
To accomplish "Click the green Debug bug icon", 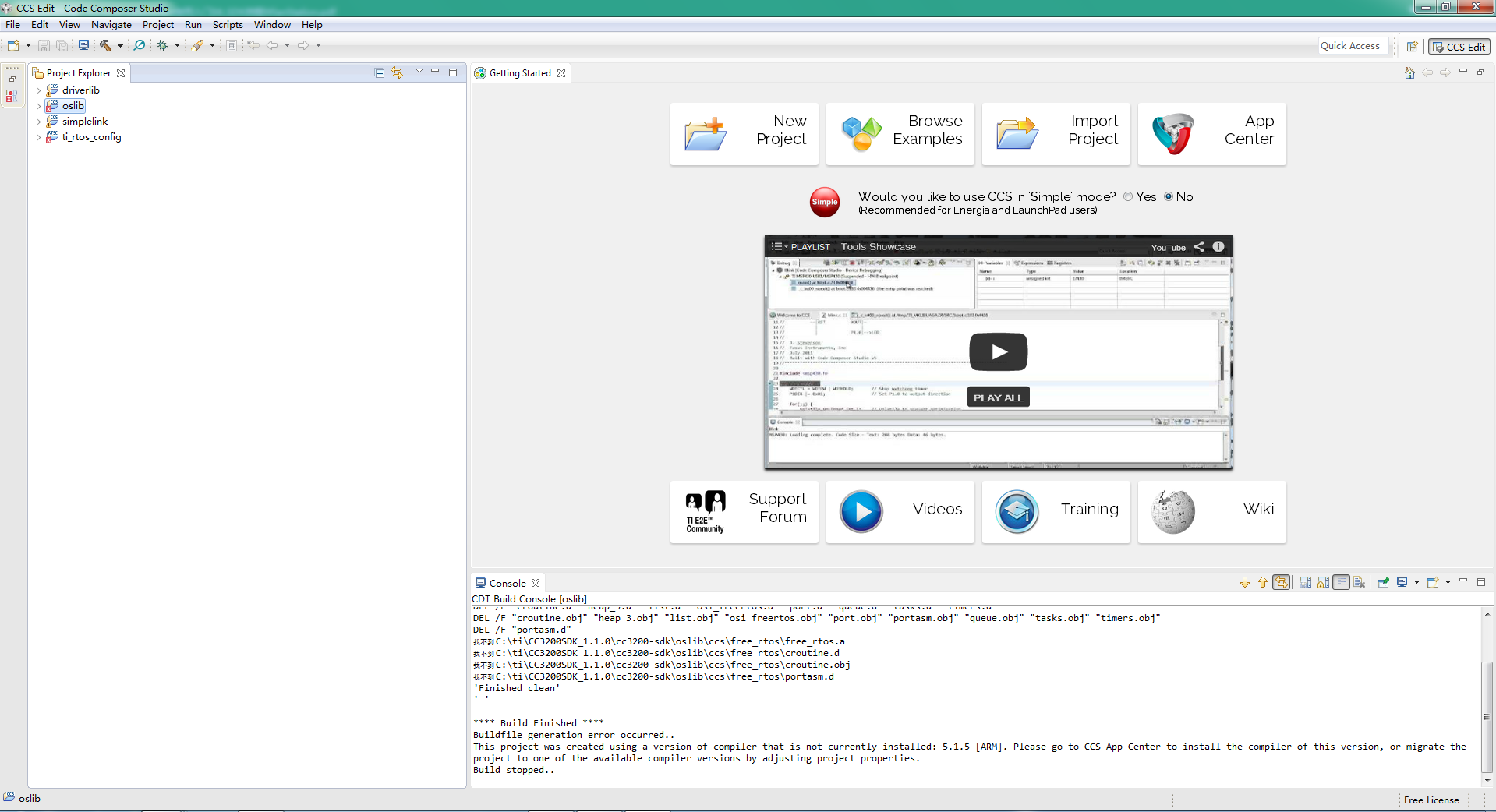I will pyautogui.click(x=163, y=45).
